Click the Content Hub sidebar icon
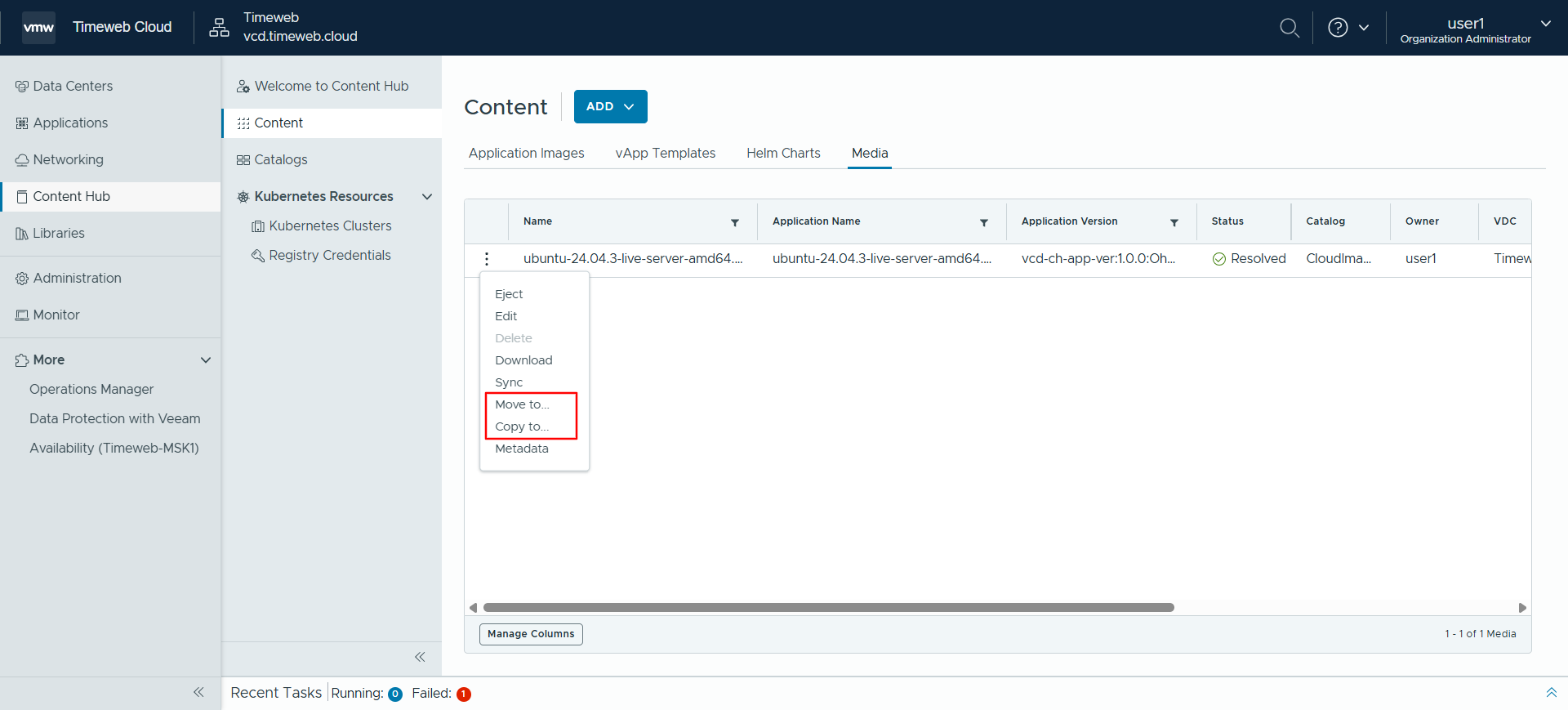Viewport: 1568px width, 710px height. click(22, 197)
